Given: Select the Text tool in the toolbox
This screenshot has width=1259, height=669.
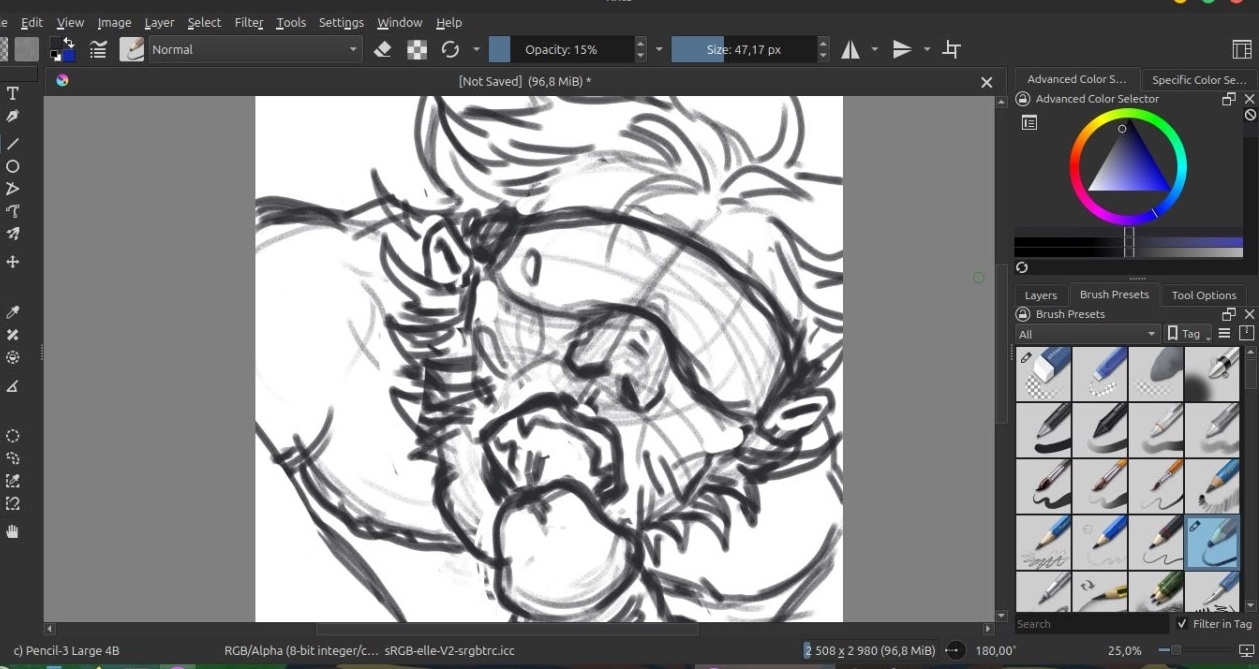Looking at the screenshot, I should click(13, 93).
